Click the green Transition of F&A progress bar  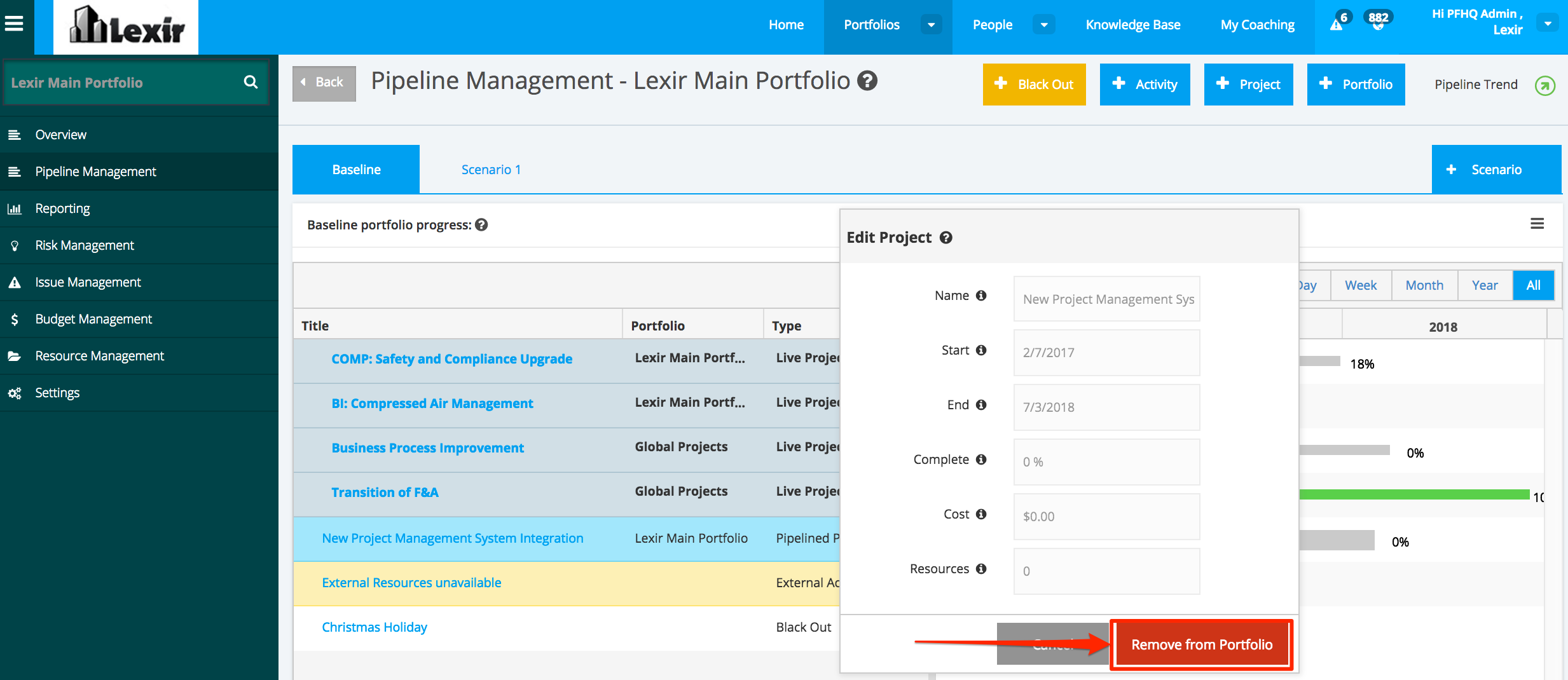coord(1414,494)
